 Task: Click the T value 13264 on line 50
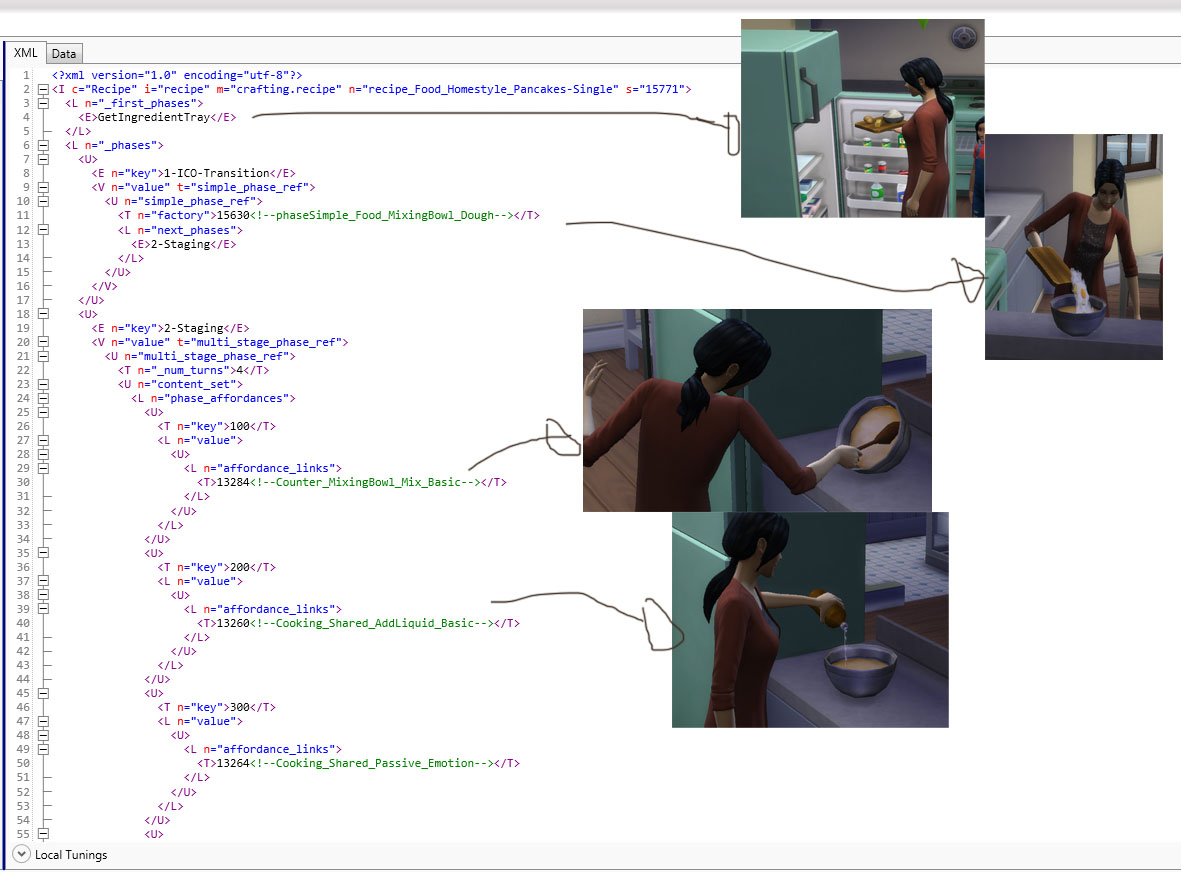233,764
